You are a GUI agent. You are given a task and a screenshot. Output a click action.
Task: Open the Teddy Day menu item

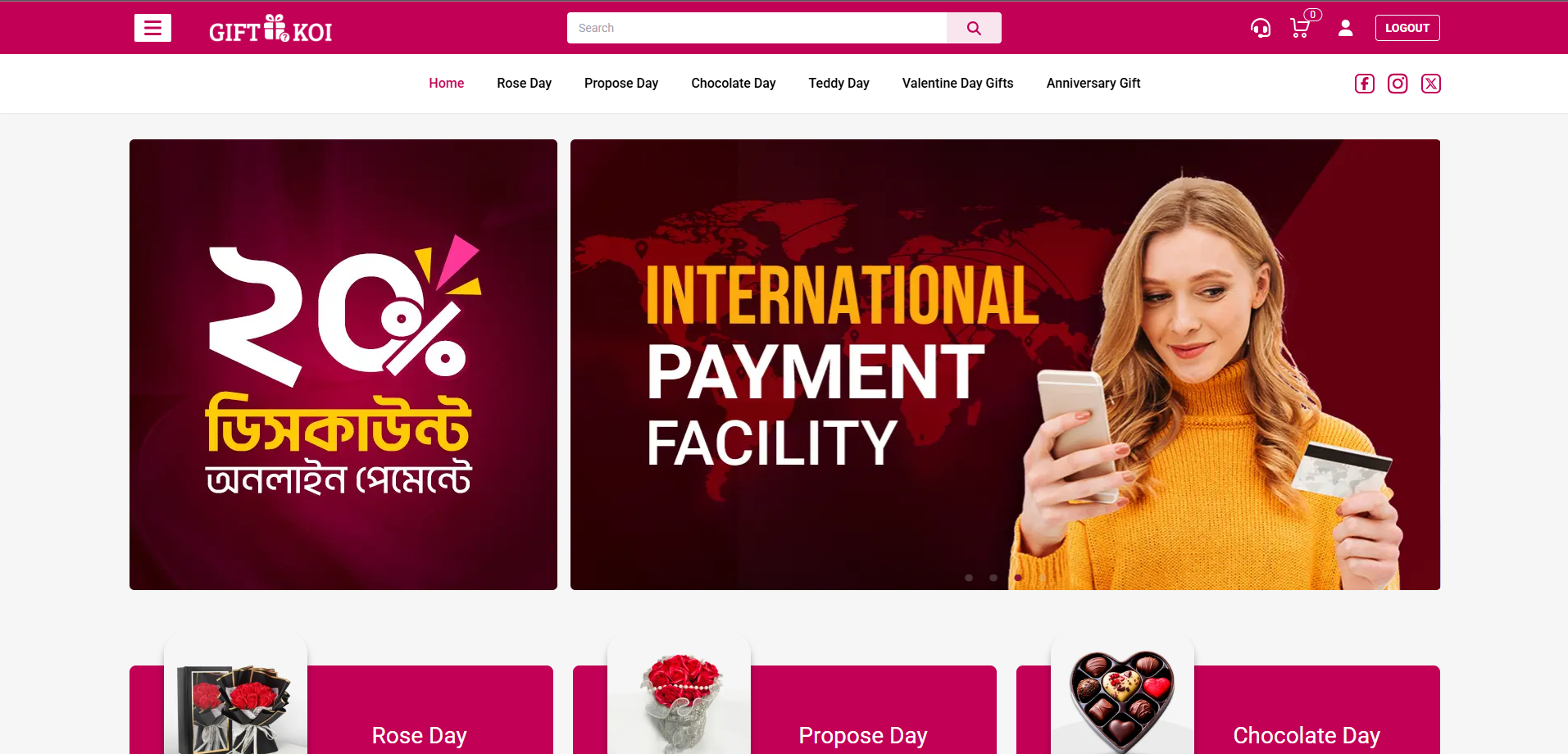pyautogui.click(x=839, y=84)
